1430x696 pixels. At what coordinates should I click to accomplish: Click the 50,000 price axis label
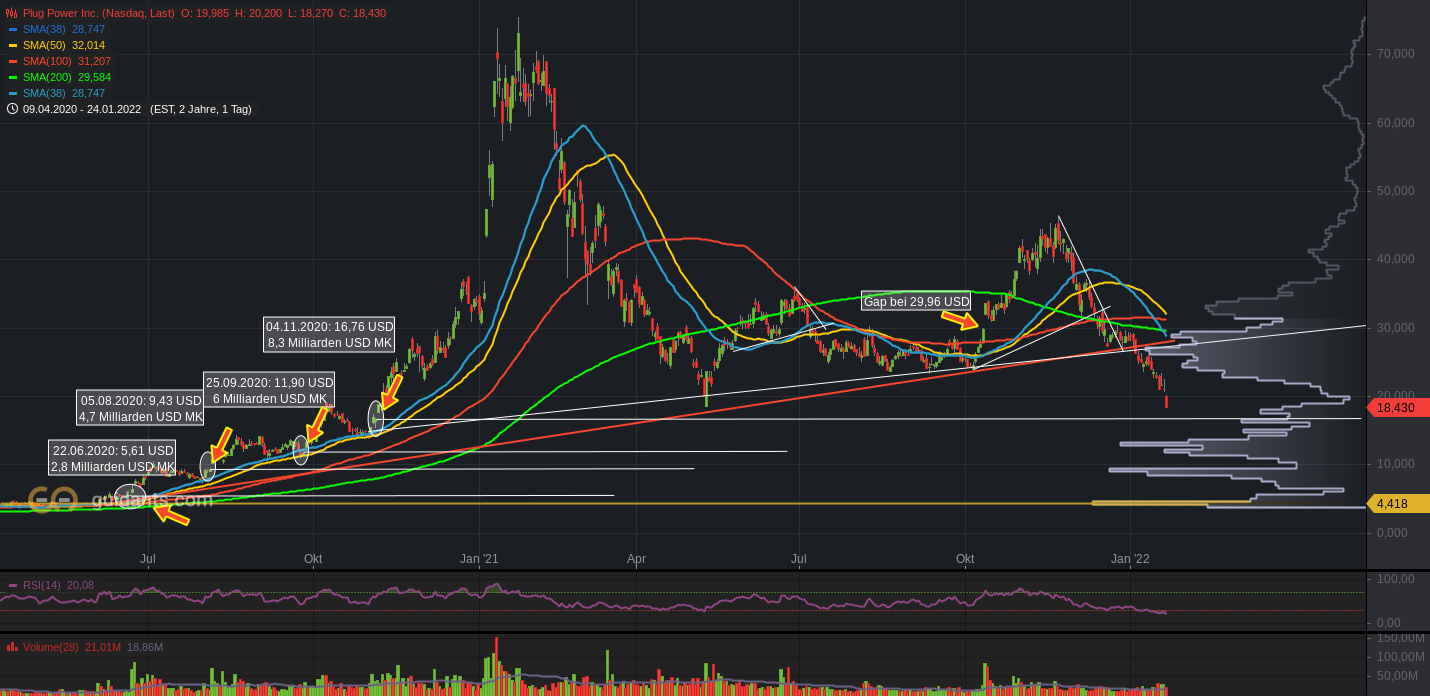coord(1396,191)
